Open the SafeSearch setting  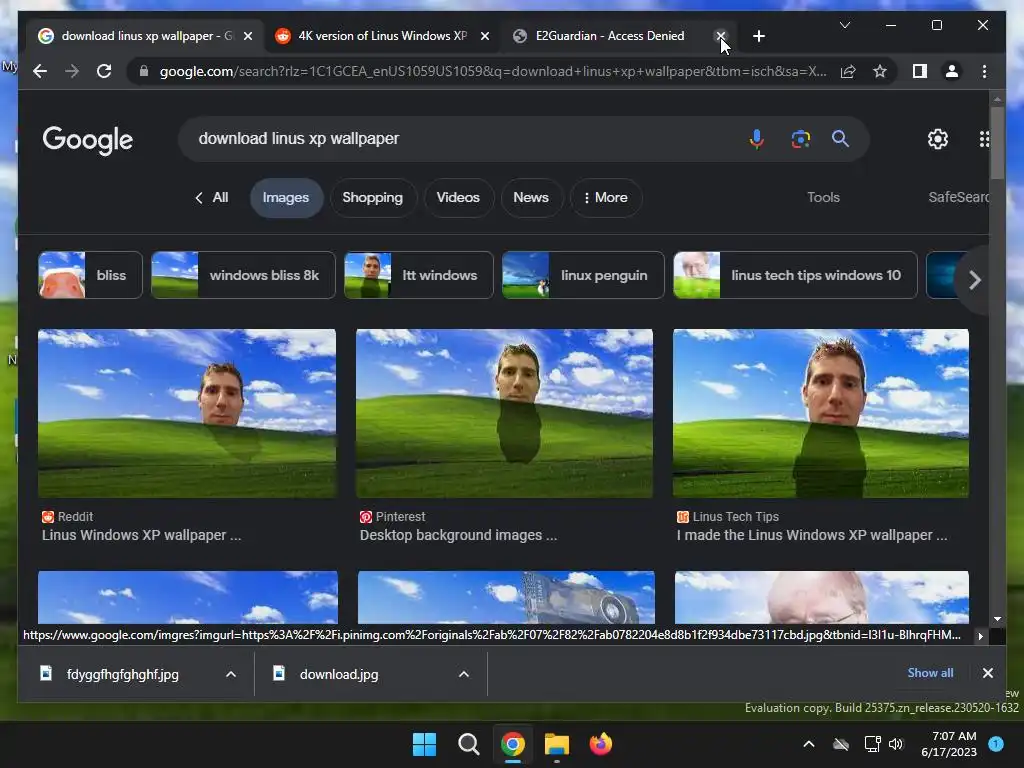959,197
